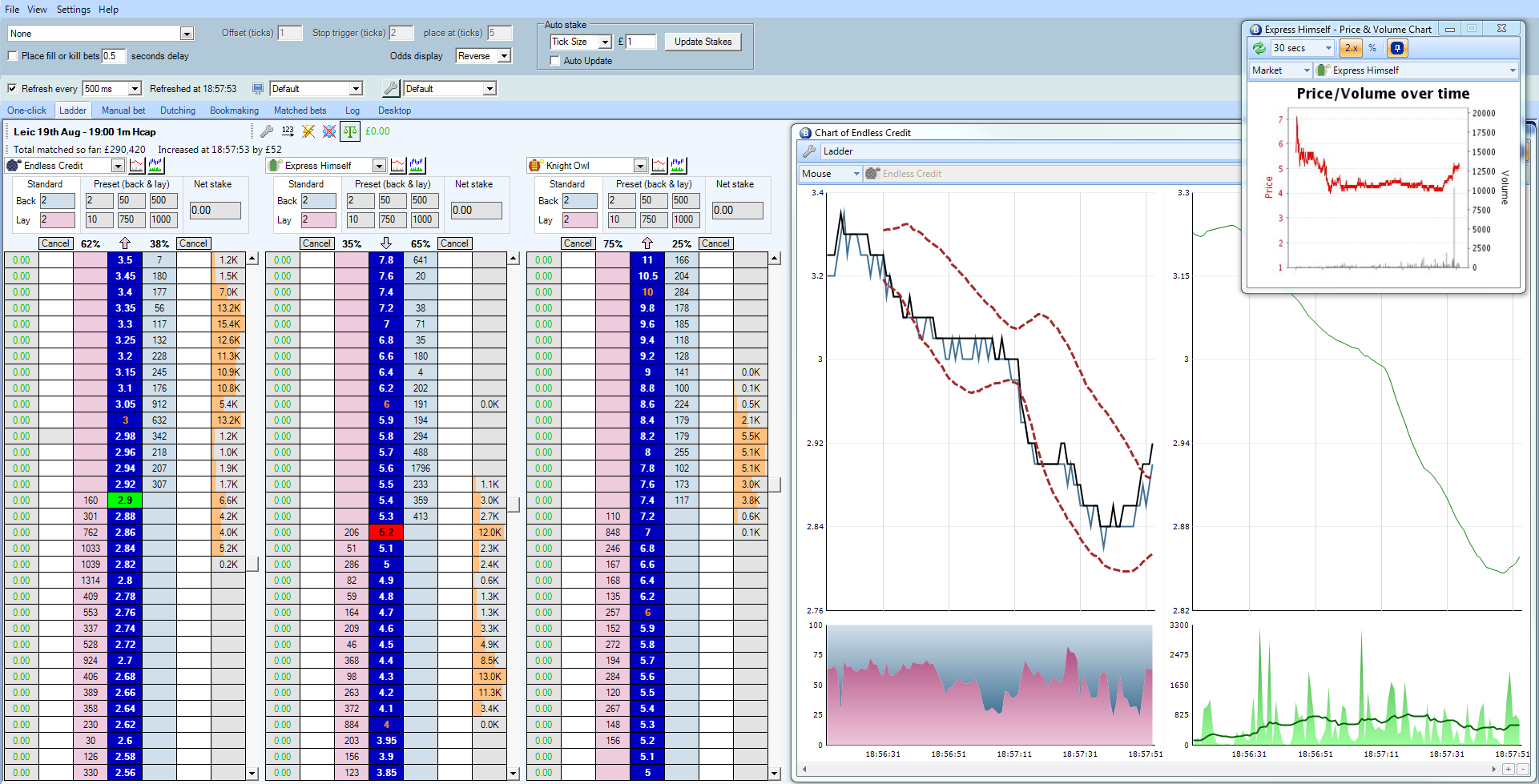Open the market settings wrench icon
Screen dimensions: 1539x784
268,131
